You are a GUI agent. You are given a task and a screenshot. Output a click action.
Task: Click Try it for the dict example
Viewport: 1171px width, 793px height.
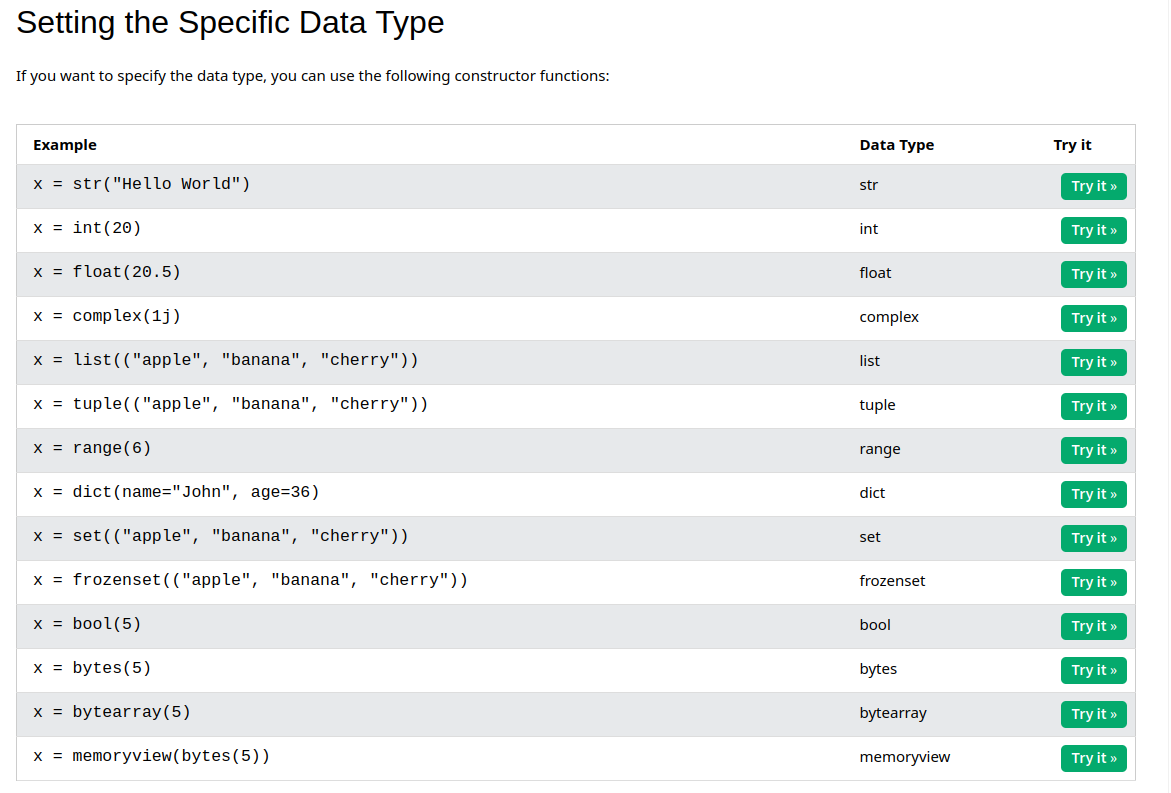click(1093, 494)
